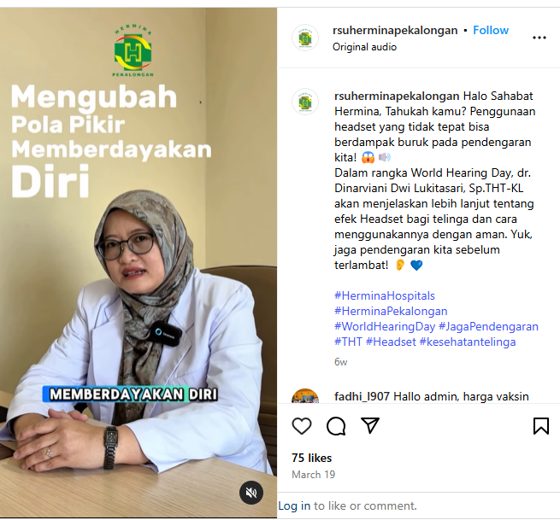Viewport: 560px width, 520px height.
Task: Open comments with the speech bubble icon
Action: click(x=336, y=426)
